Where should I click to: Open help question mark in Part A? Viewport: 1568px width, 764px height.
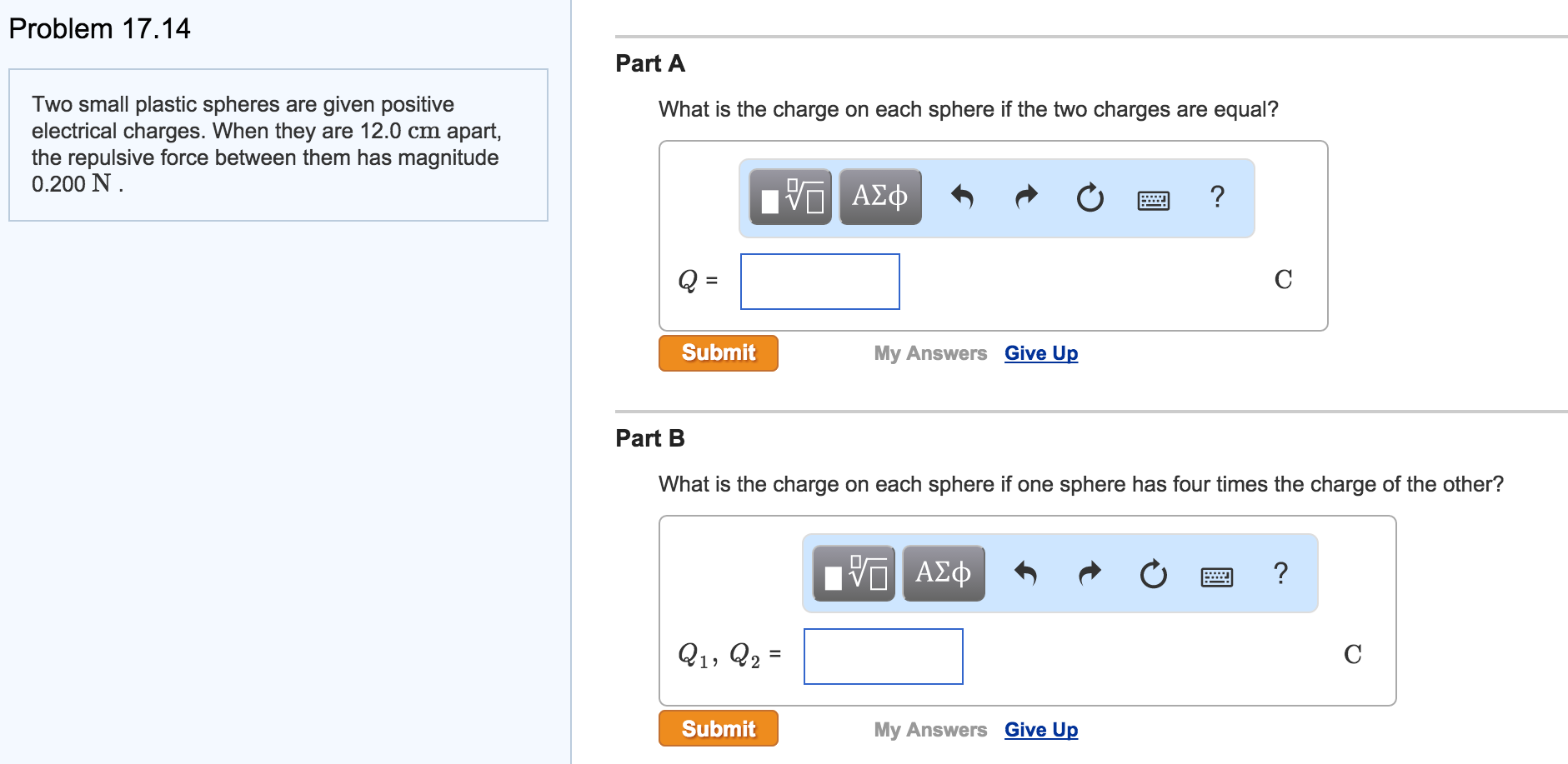1217,197
